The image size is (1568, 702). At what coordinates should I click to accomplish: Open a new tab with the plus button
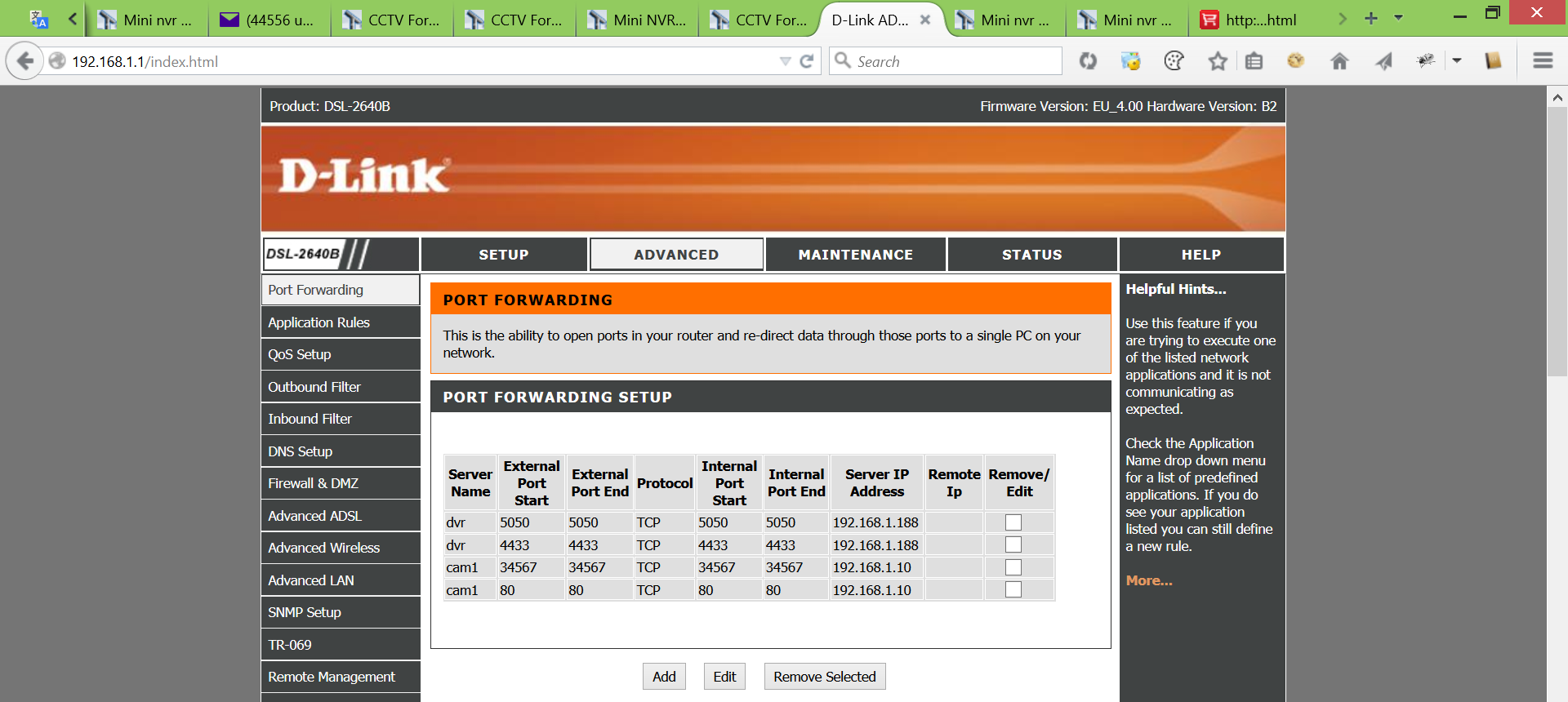pos(1371,19)
